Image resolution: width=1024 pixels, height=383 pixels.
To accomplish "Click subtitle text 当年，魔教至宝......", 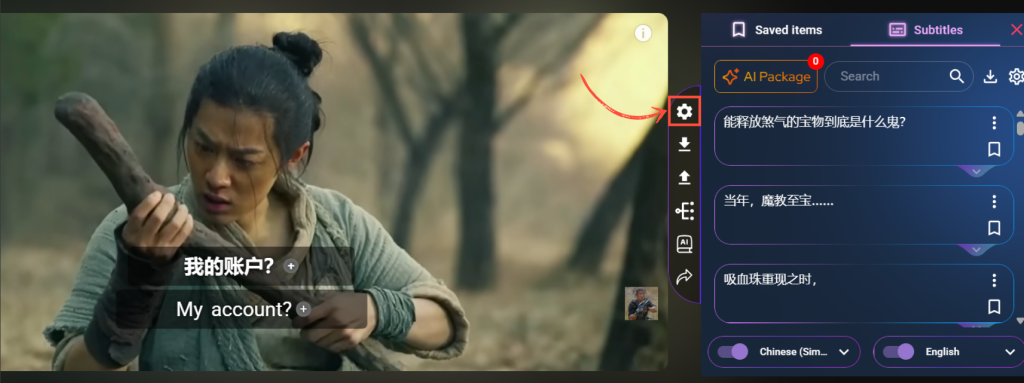I will pyautogui.click(x=778, y=201).
